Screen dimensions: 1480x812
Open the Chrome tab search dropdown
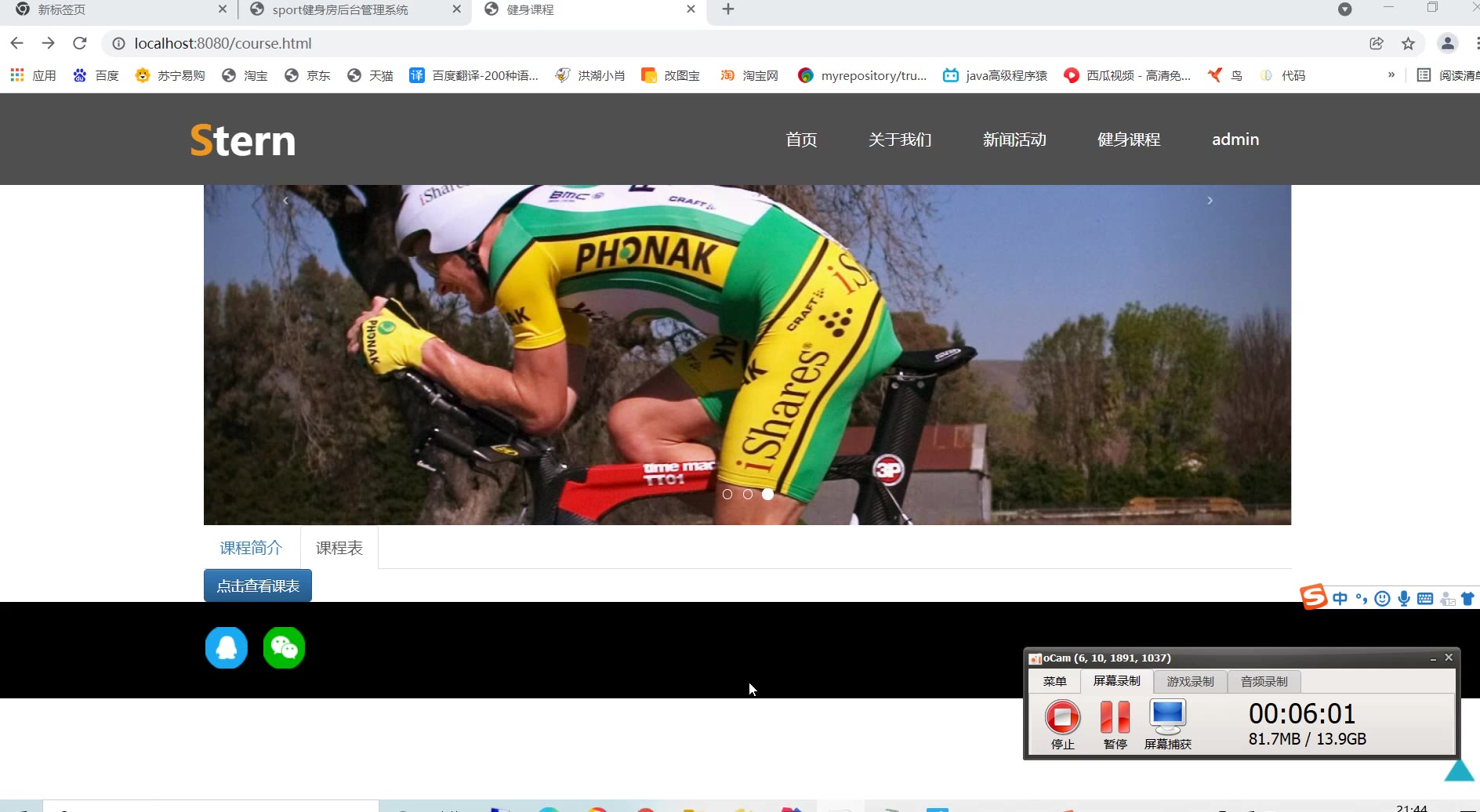1345,9
